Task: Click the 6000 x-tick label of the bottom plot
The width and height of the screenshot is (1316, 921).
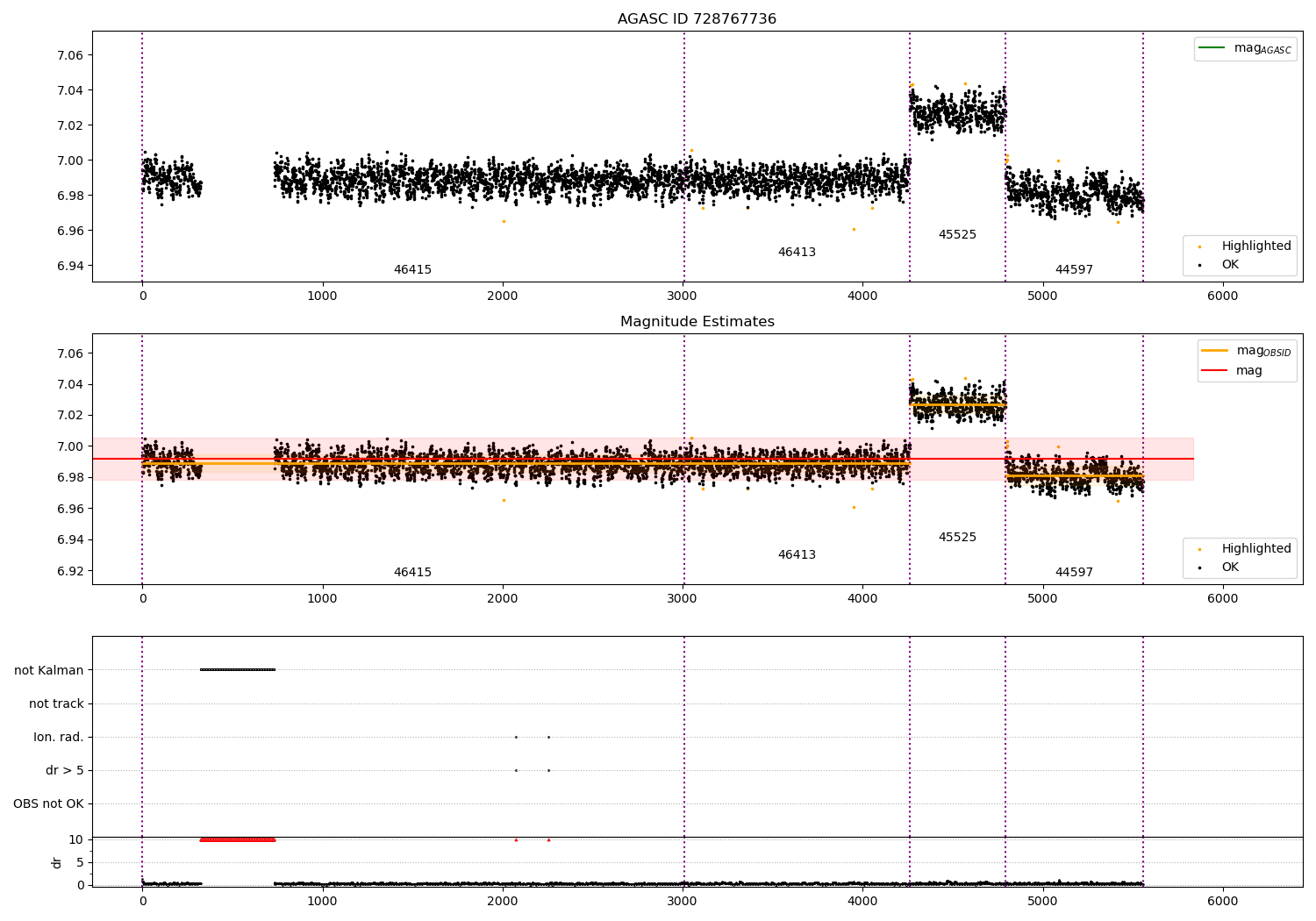Action: click(1222, 901)
